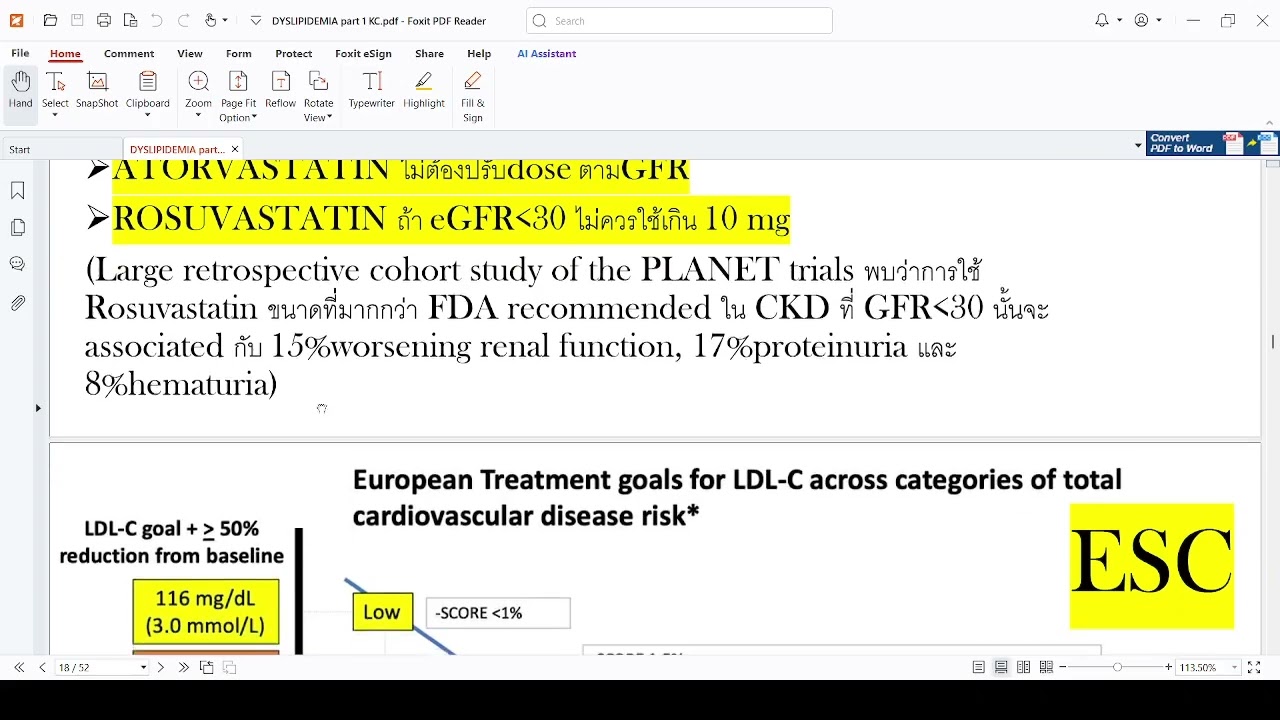Expand the Page Fit Option dropdown arrow

point(254,118)
